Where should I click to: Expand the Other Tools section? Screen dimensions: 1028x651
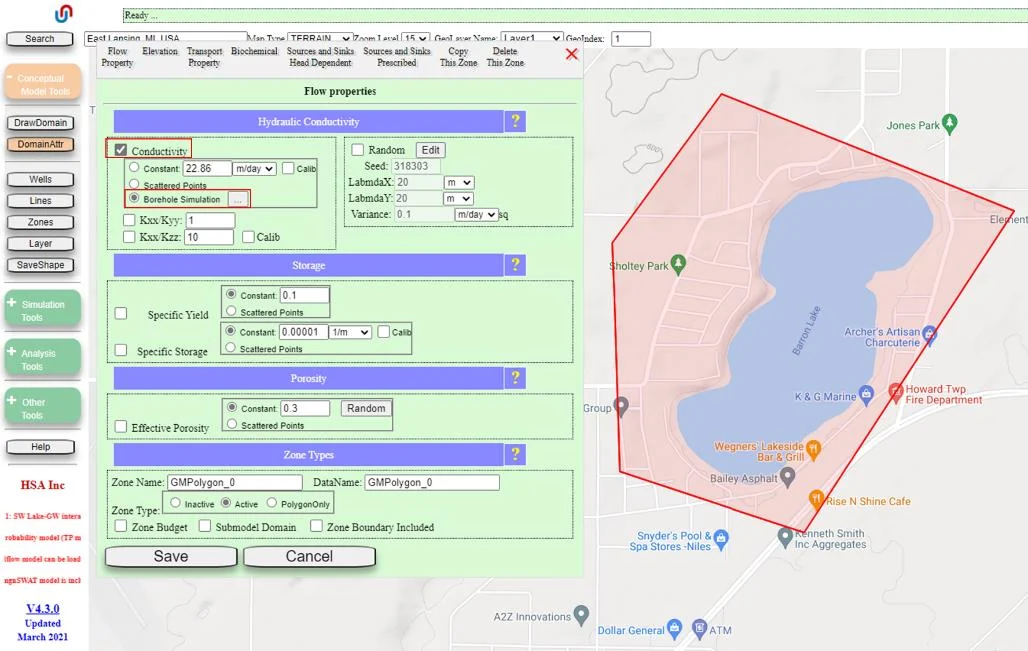pyautogui.click(x=43, y=408)
